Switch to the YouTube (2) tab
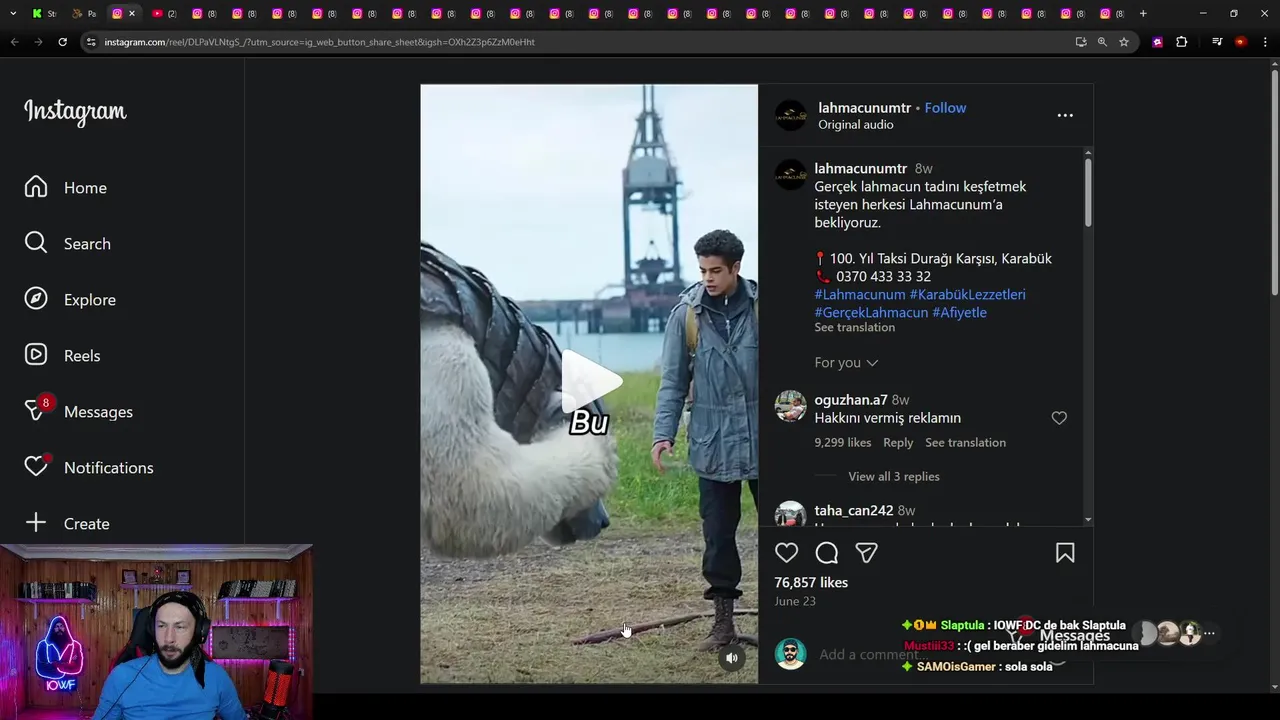This screenshot has width=1280, height=720. [164, 13]
